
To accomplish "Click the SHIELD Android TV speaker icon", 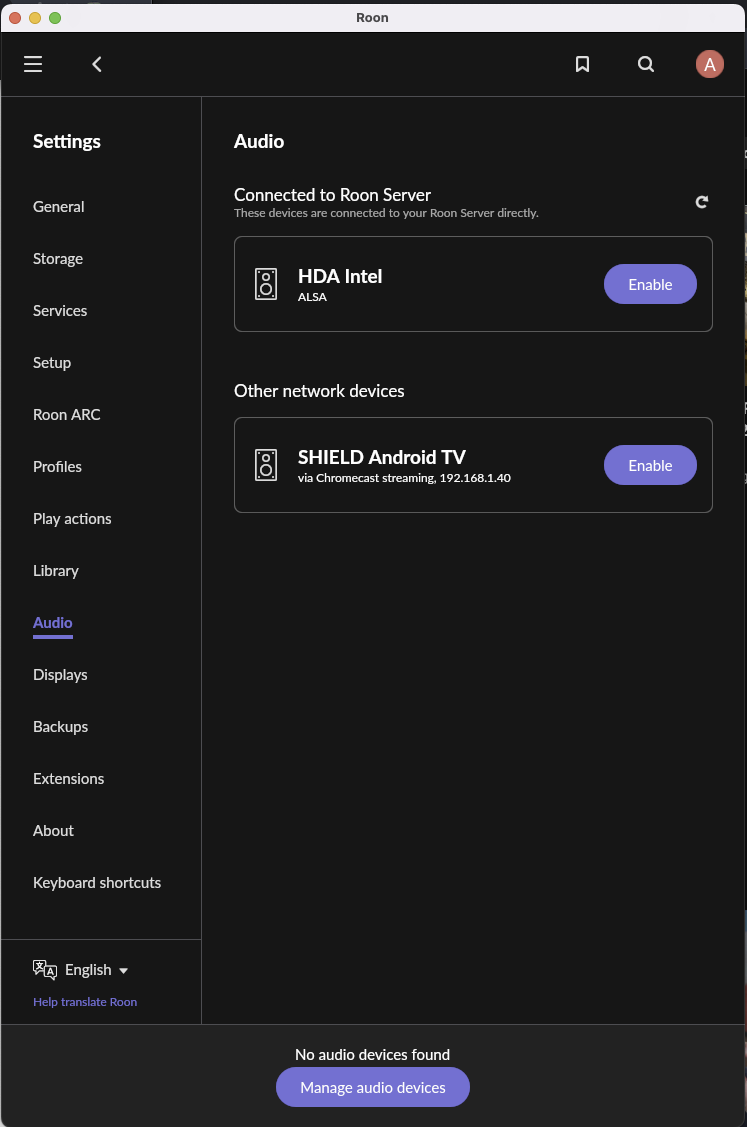I will (x=266, y=465).
